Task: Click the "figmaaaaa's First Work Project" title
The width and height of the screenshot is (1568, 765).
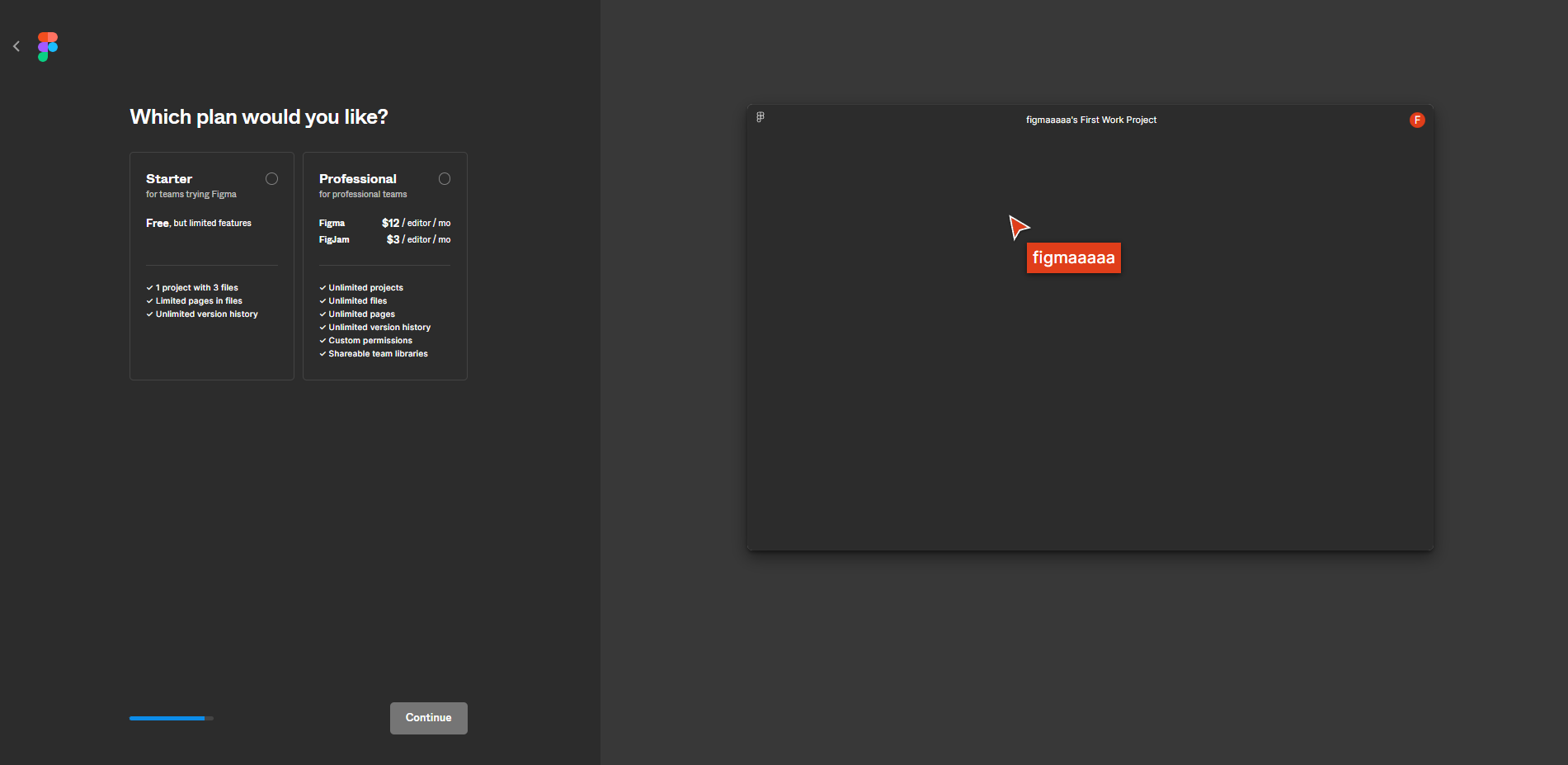Action: 1091,120
